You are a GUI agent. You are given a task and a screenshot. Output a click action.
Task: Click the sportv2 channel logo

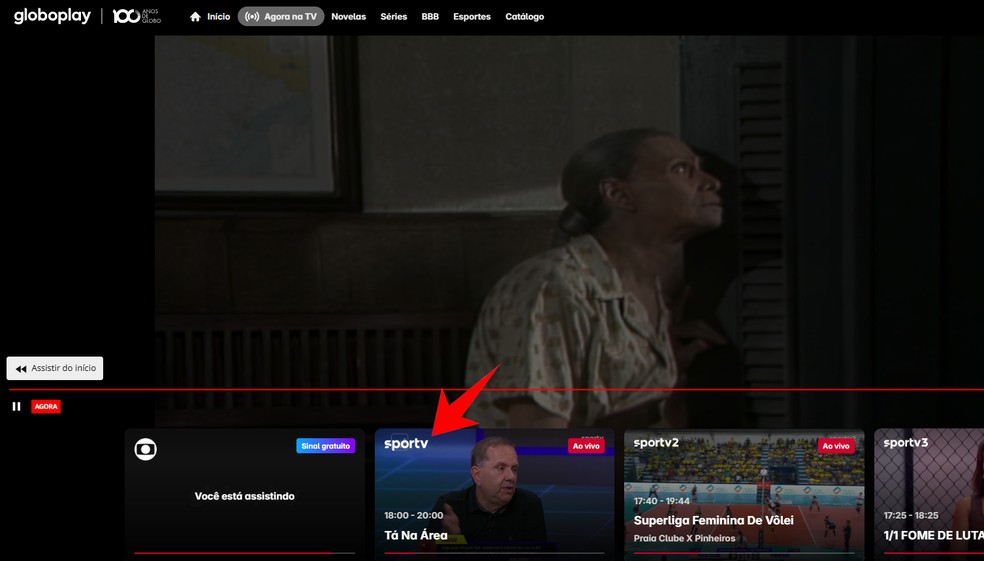[656, 442]
